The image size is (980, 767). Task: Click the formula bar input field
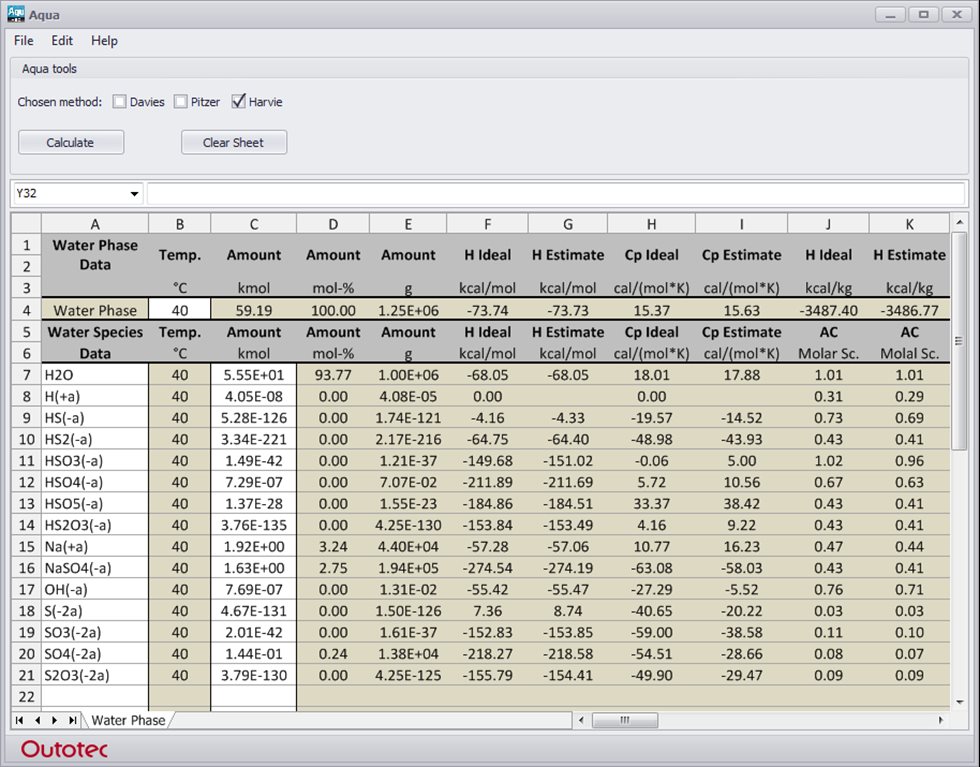click(556, 193)
